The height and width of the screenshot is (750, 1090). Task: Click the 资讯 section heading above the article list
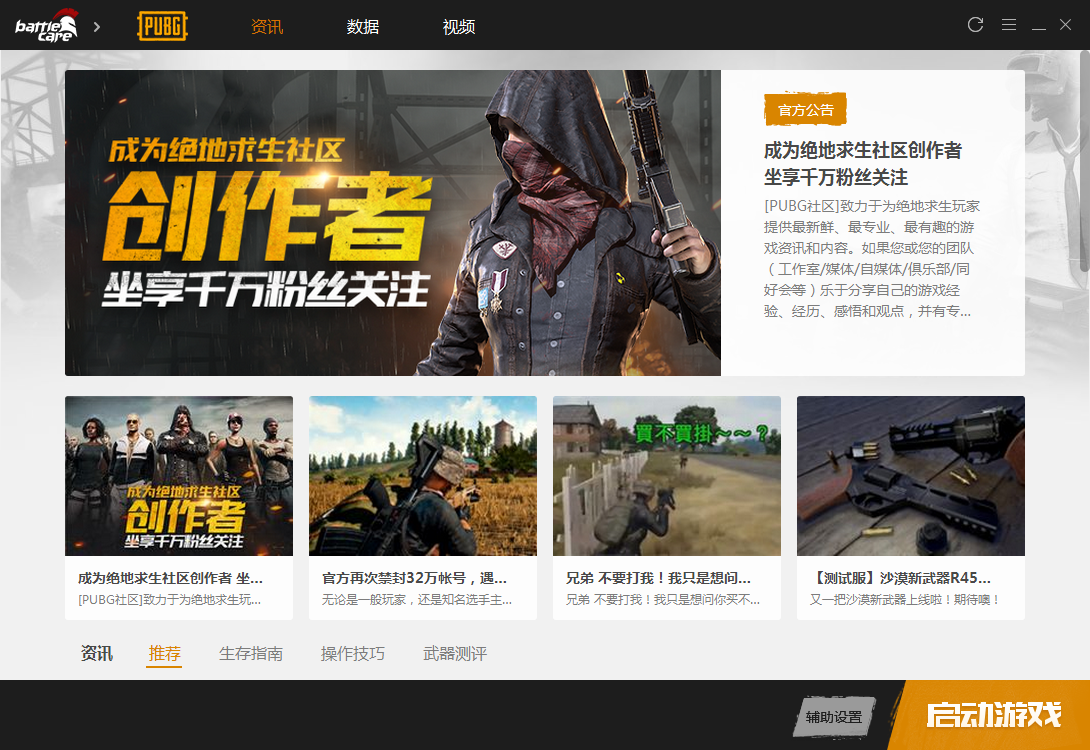pyautogui.click(x=97, y=654)
